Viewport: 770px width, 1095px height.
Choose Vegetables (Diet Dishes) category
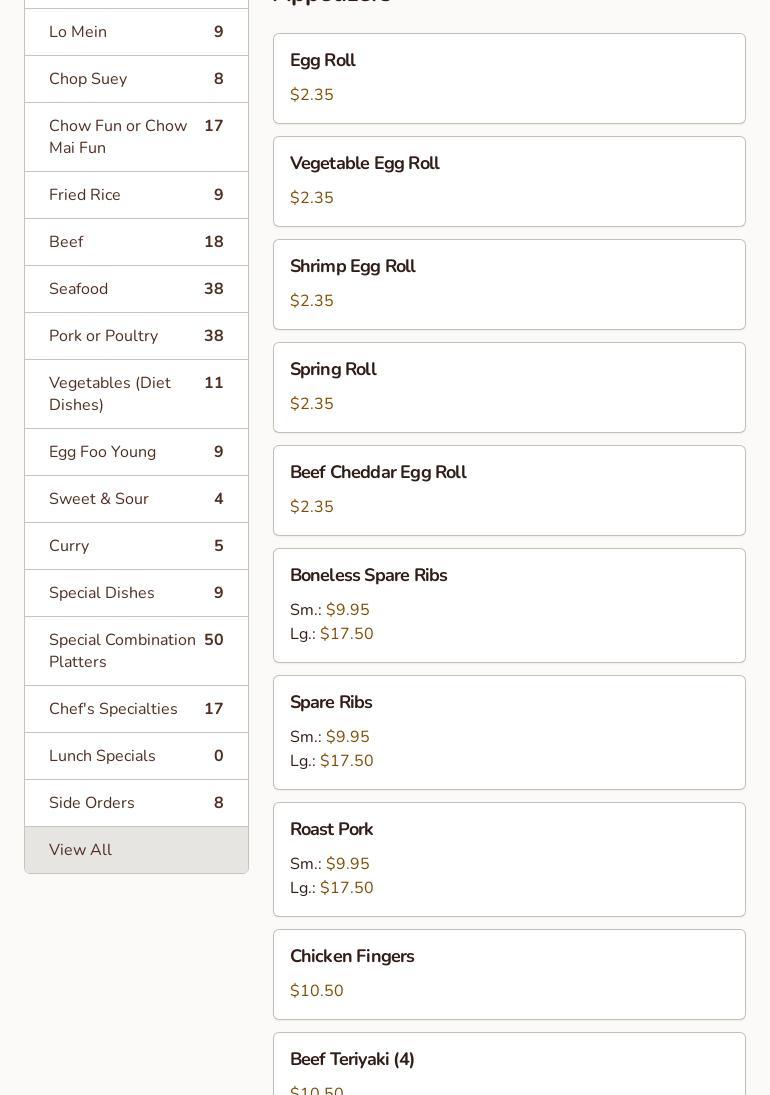(x=136, y=394)
